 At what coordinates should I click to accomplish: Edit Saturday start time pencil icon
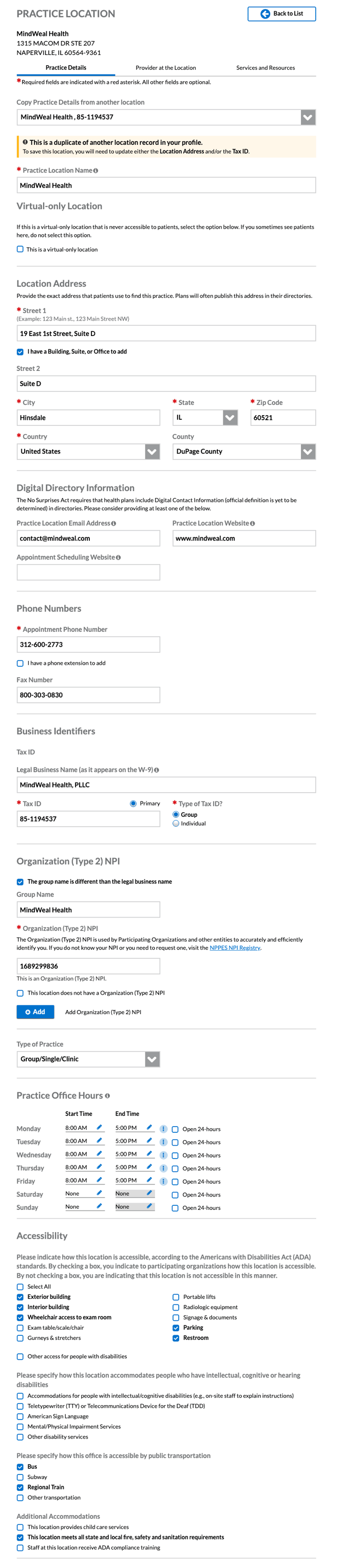point(99,1193)
